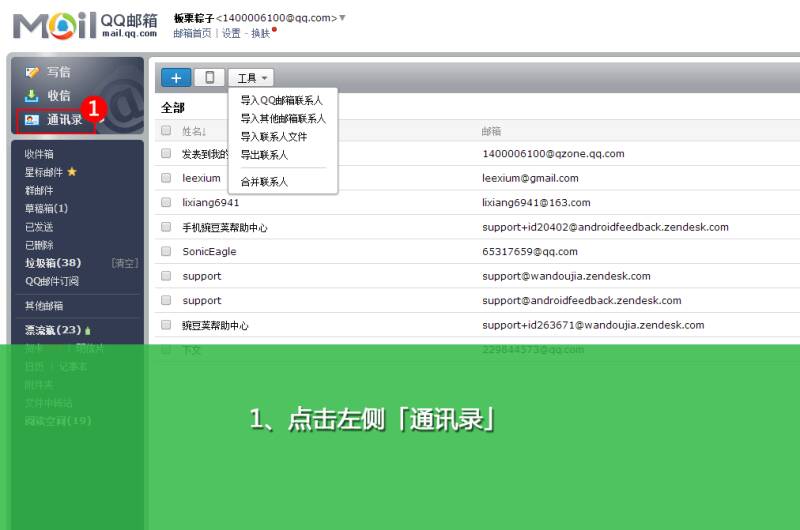The height and width of the screenshot is (530, 800).
Task: Click the 邮箱 column header
Action: pos(491,131)
